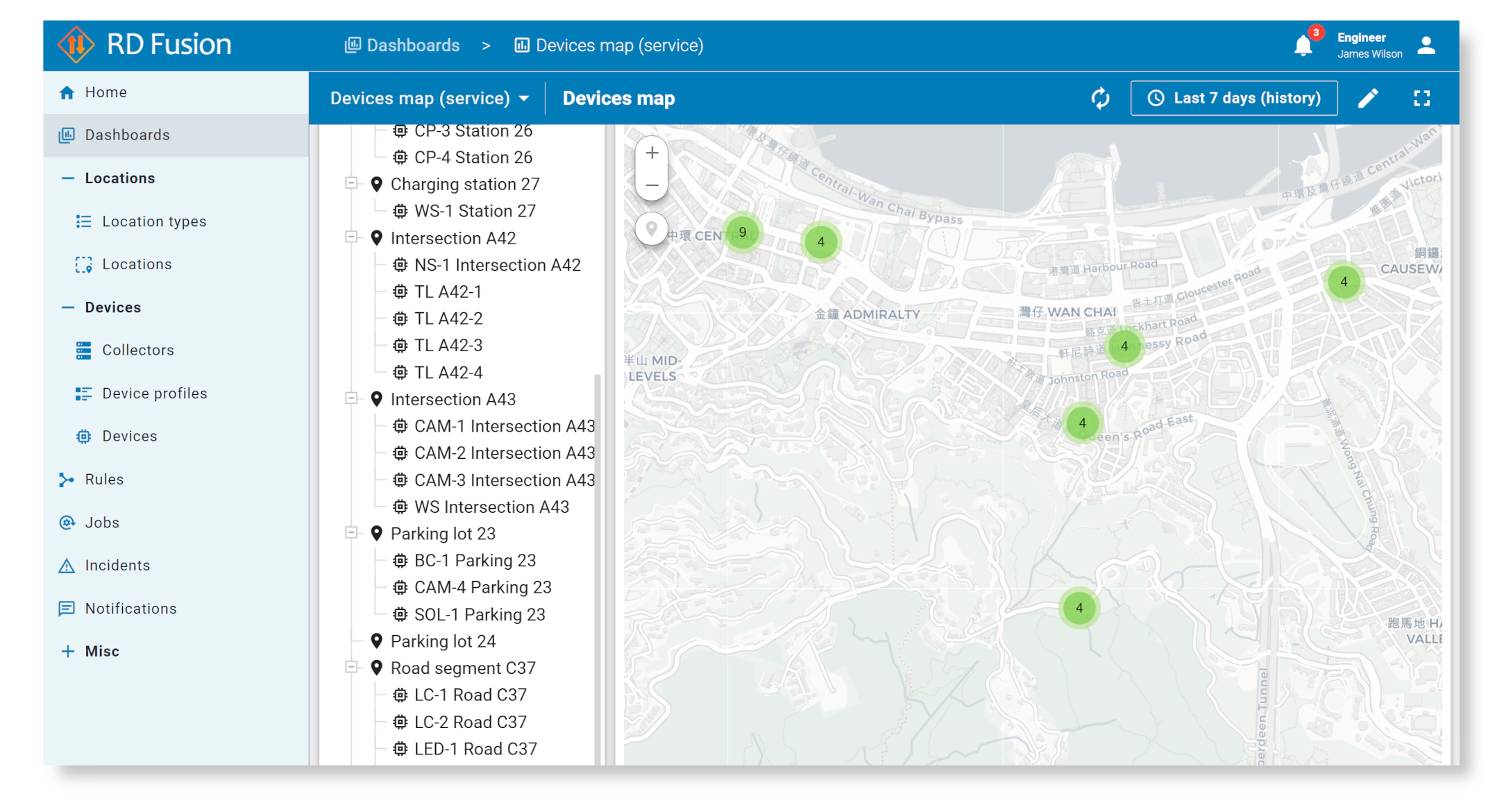Click the map location pin control
This screenshot has width=1511, height=812.
click(651, 228)
